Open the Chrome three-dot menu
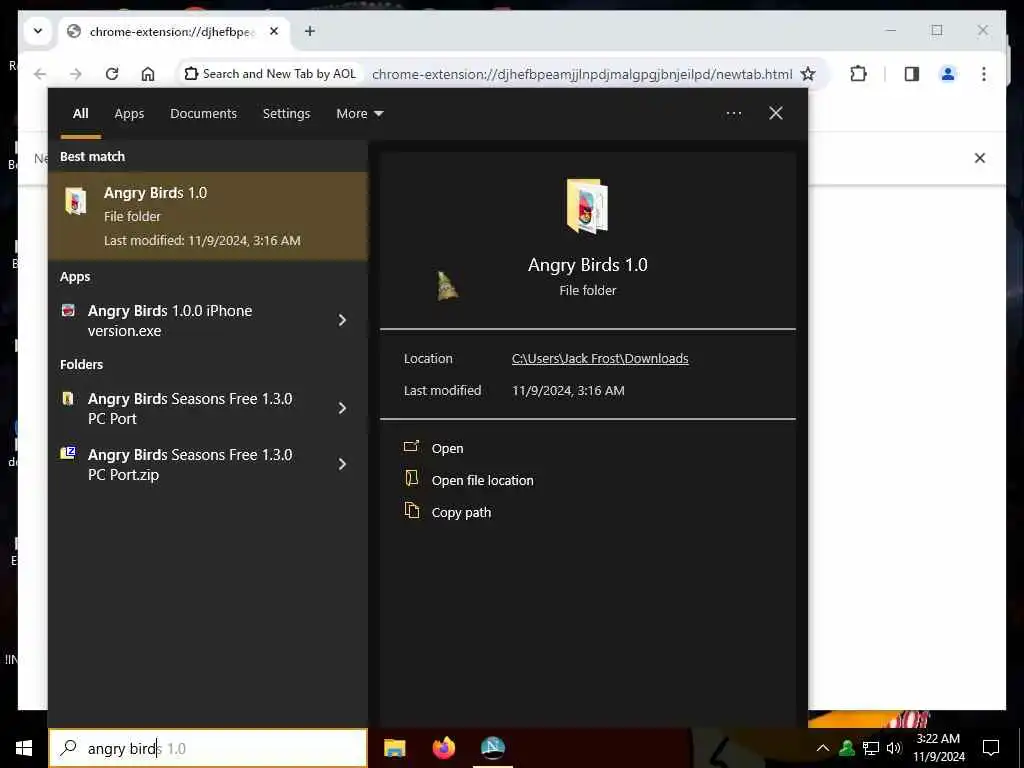The width and height of the screenshot is (1024, 768). pyautogui.click(x=984, y=74)
